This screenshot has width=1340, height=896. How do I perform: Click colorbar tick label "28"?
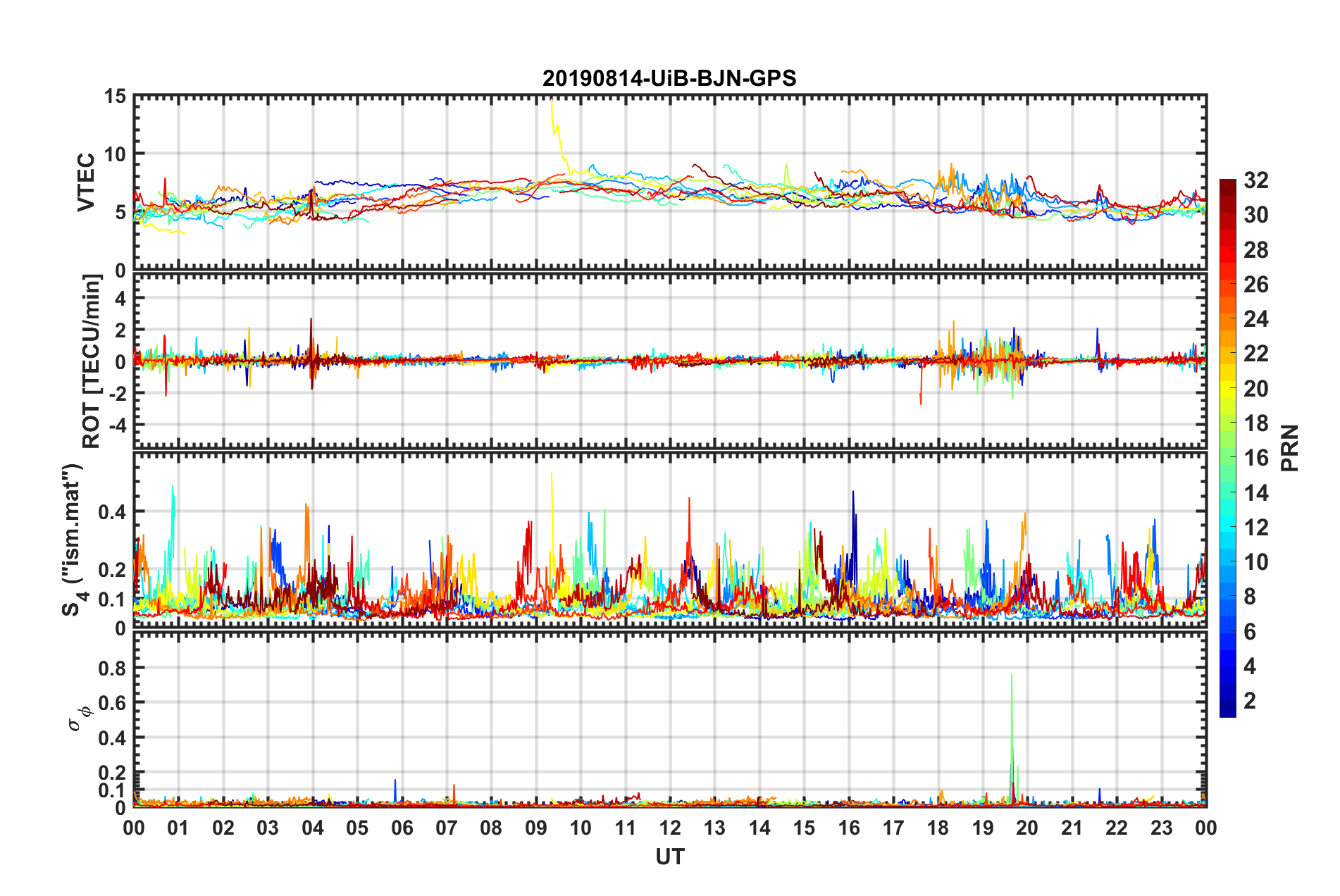point(1256,250)
